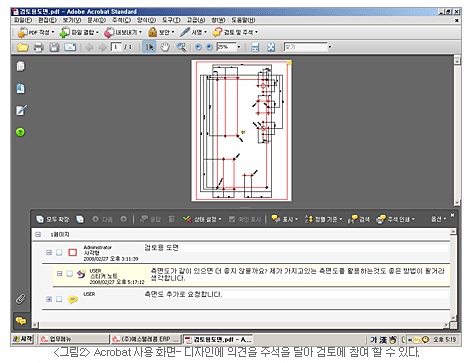This screenshot has height=363, width=470.
Task: Choose the Select tool cursor icon
Action: tap(149, 47)
